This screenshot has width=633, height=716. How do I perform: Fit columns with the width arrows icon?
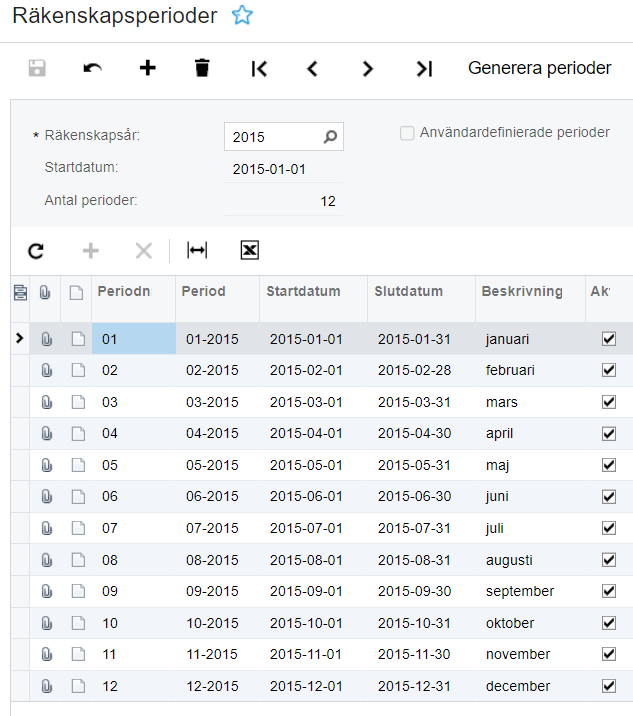[197, 250]
